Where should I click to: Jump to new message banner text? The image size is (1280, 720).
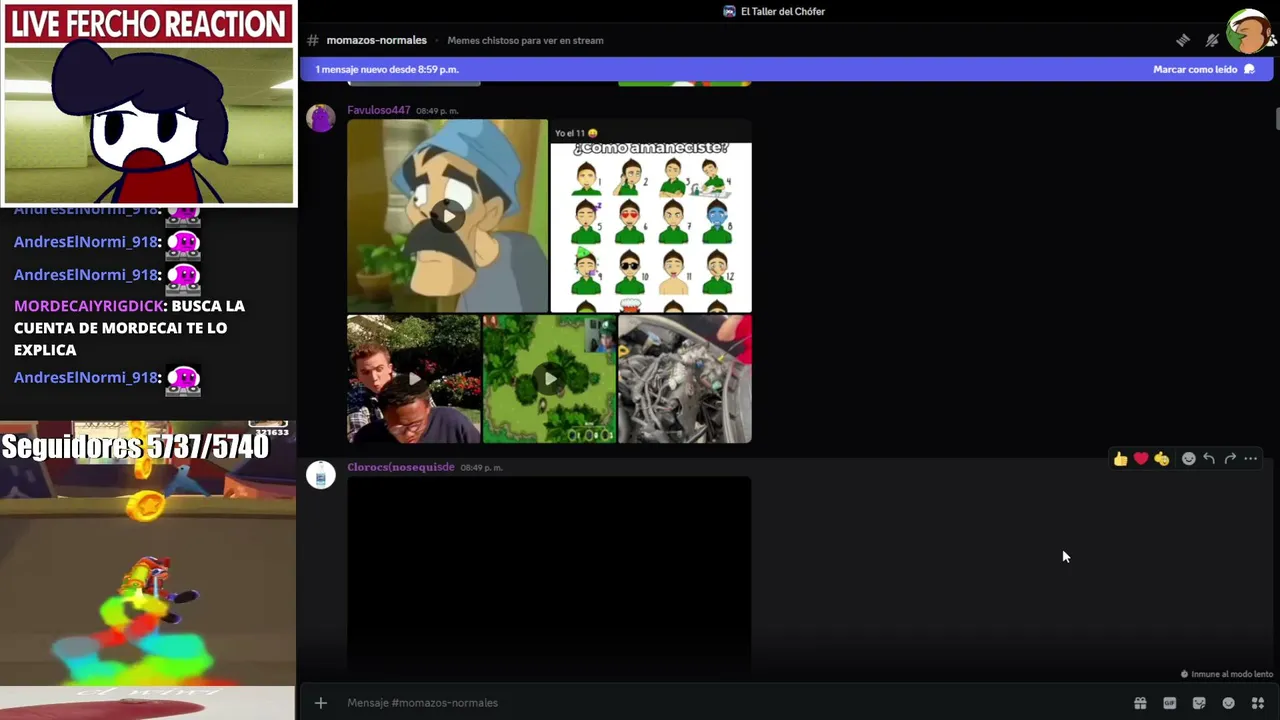coord(387,70)
